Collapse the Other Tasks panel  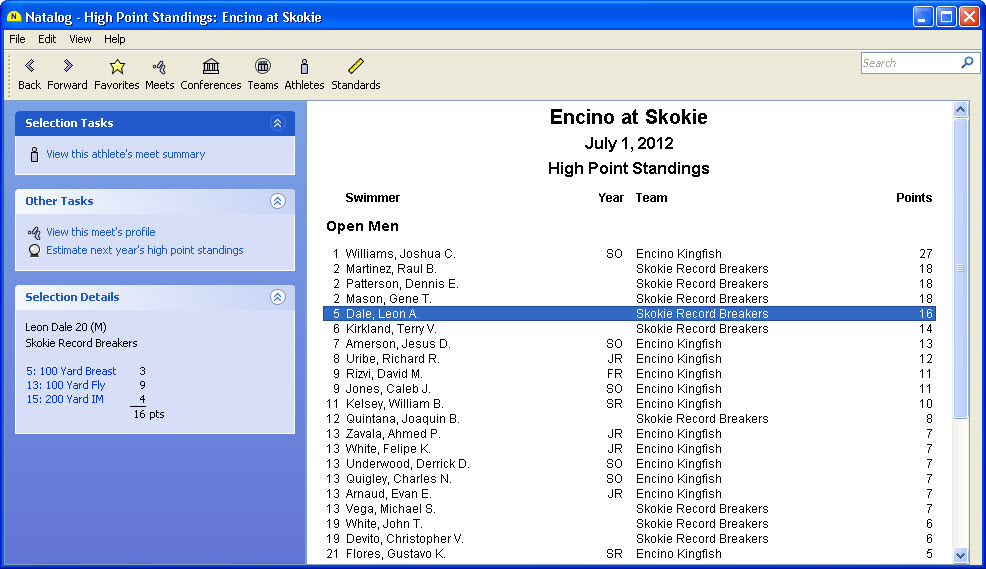click(x=278, y=201)
